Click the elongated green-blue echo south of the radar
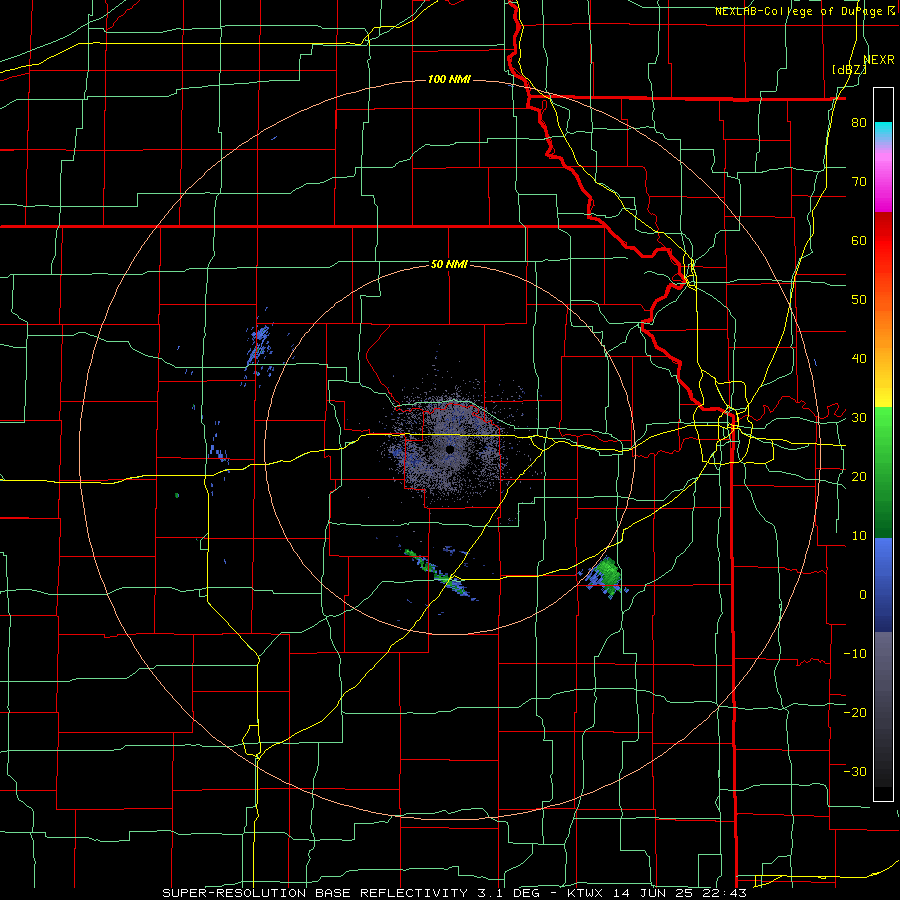 pyautogui.click(x=440, y=575)
